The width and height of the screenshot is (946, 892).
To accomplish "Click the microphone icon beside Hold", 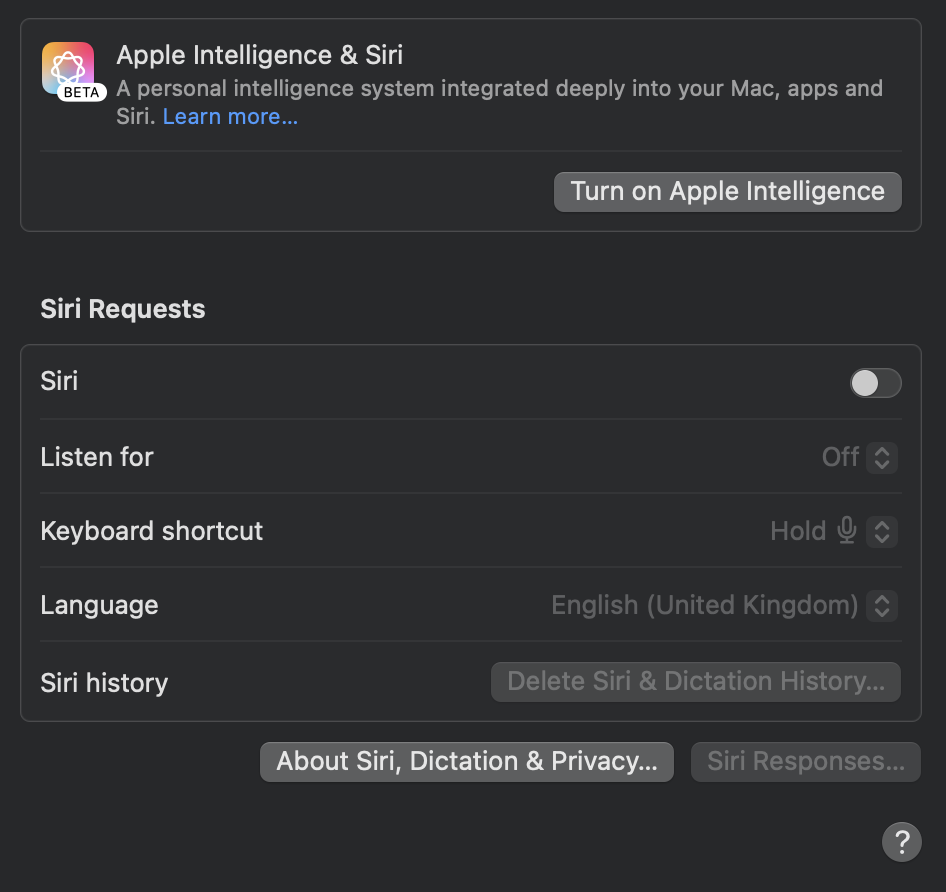I will pos(847,530).
